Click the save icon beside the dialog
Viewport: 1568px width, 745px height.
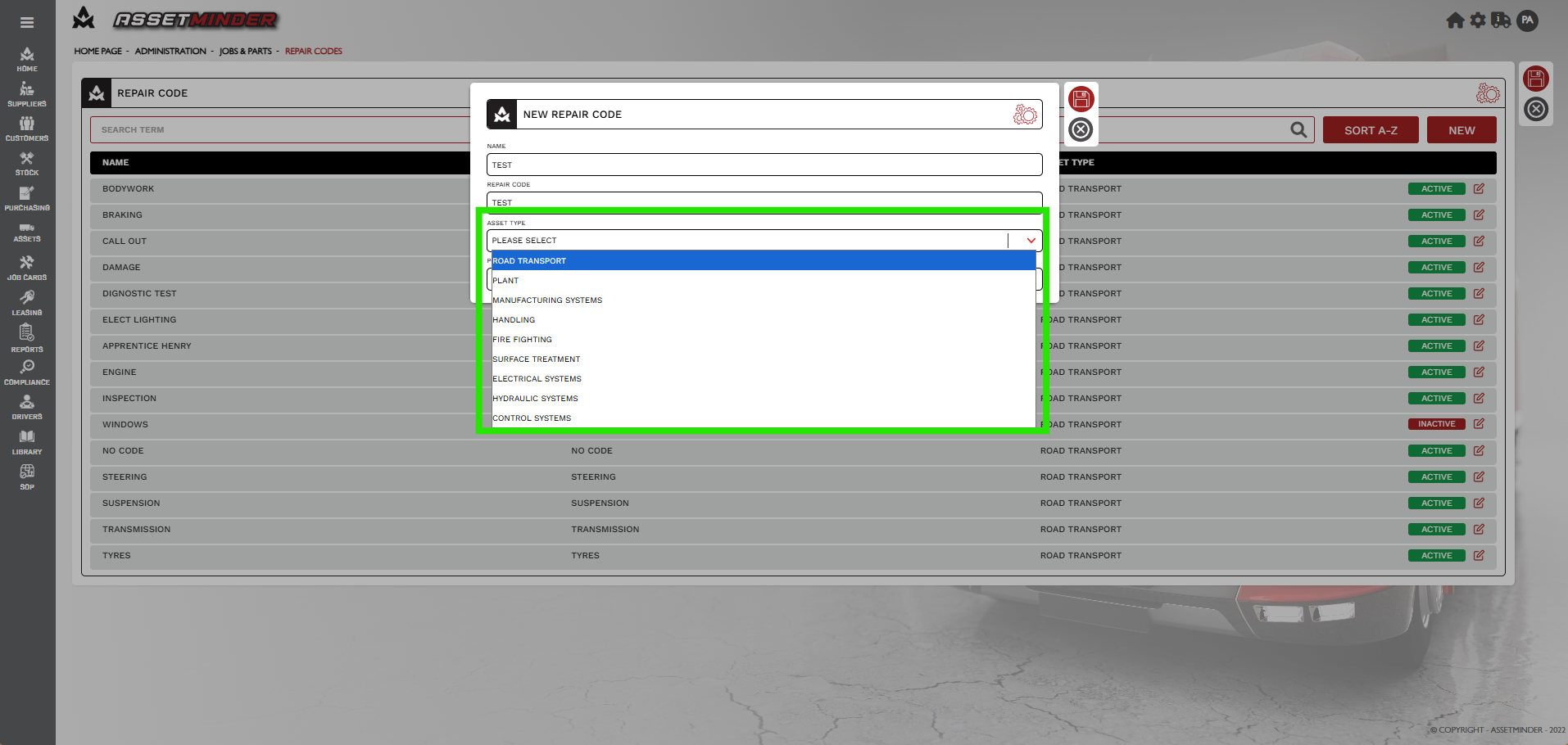[1081, 99]
